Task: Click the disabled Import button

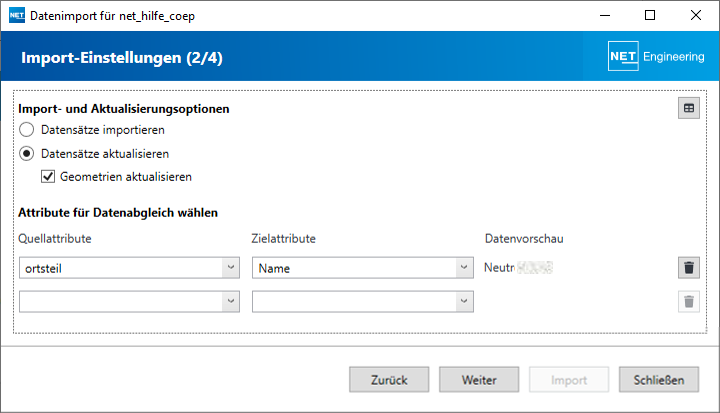Action: [x=569, y=379]
